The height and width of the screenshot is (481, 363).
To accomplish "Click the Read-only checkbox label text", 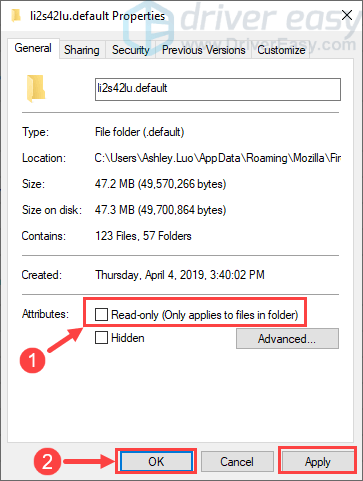I will click(204, 315).
